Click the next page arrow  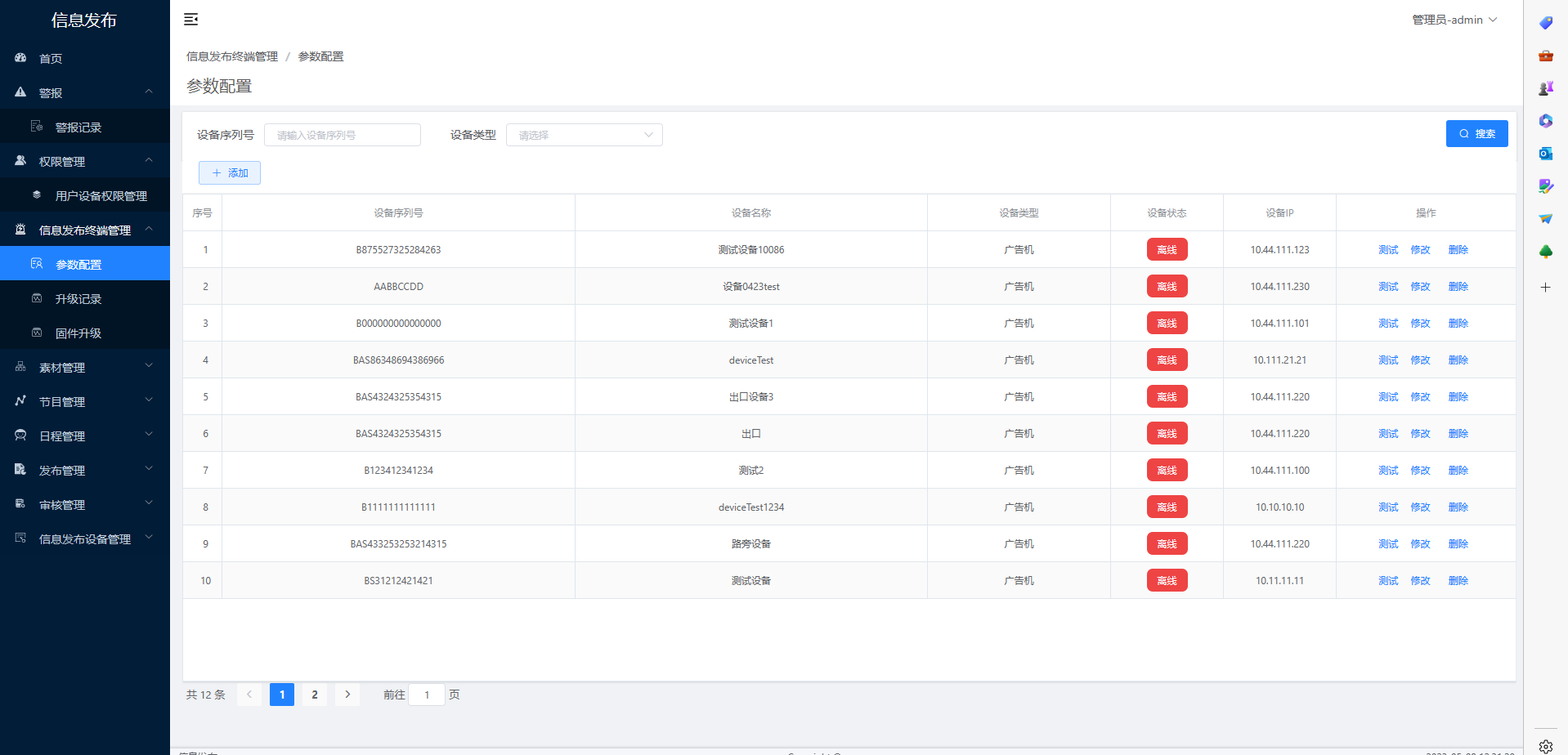coord(347,695)
